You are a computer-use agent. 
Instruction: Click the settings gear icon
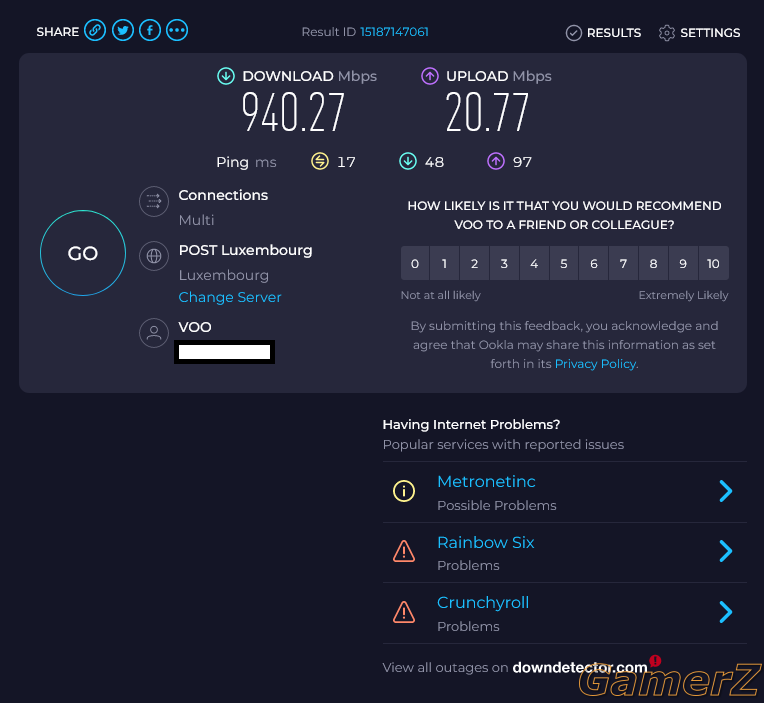[x=667, y=33]
